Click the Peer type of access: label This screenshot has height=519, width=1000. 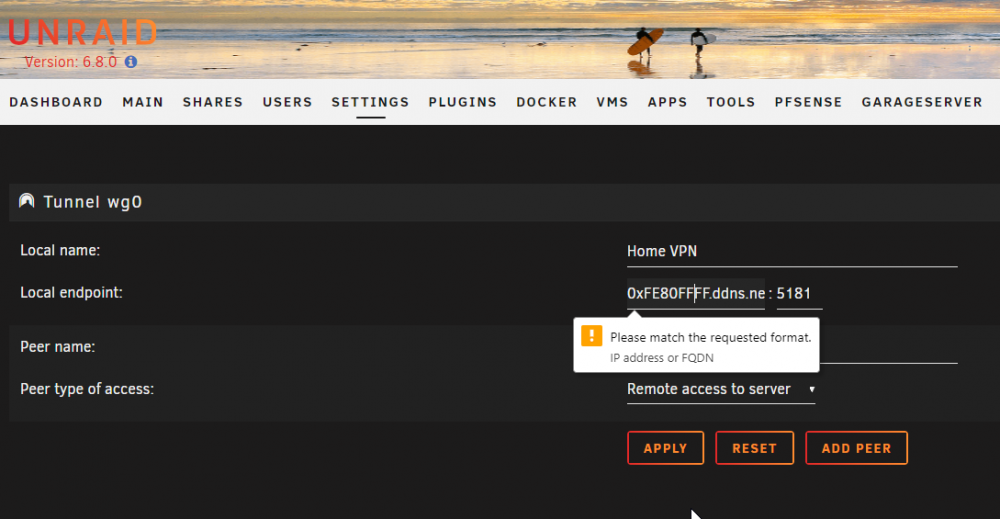[x=87, y=389]
